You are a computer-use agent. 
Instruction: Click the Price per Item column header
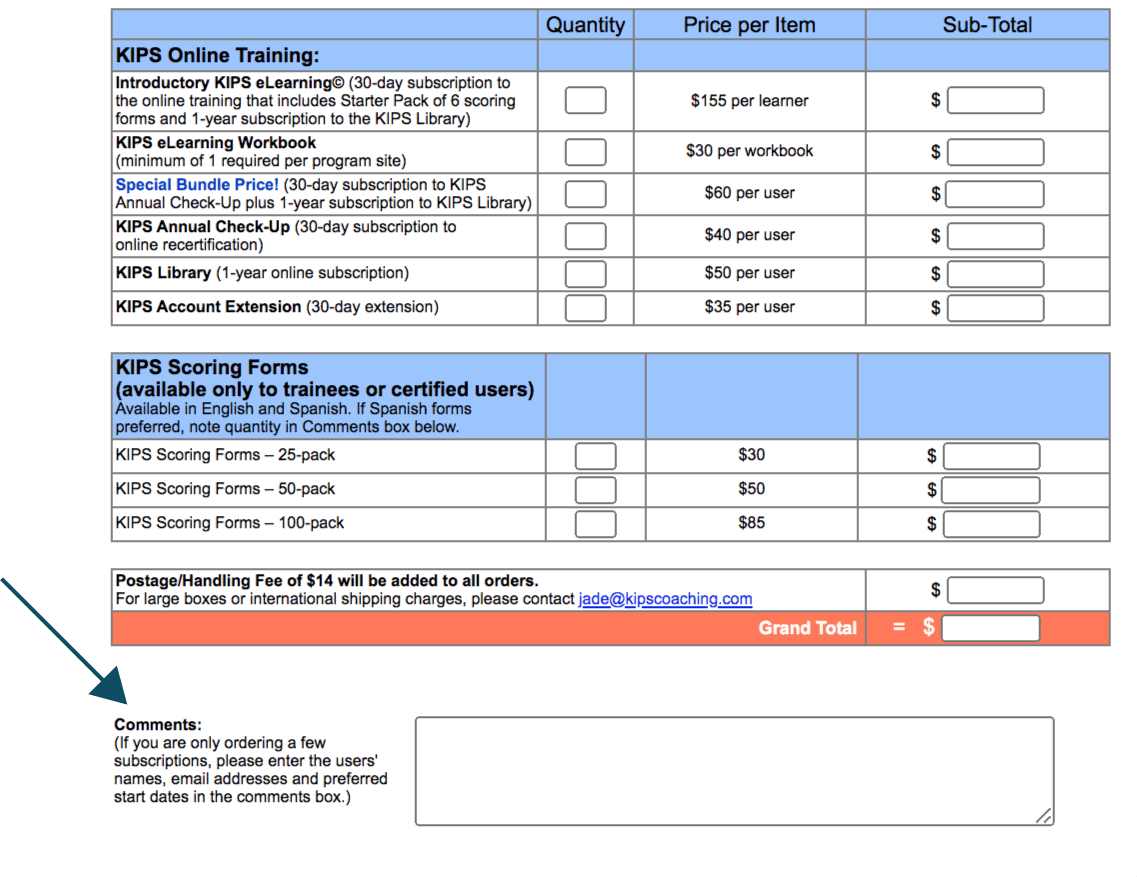[x=749, y=25]
